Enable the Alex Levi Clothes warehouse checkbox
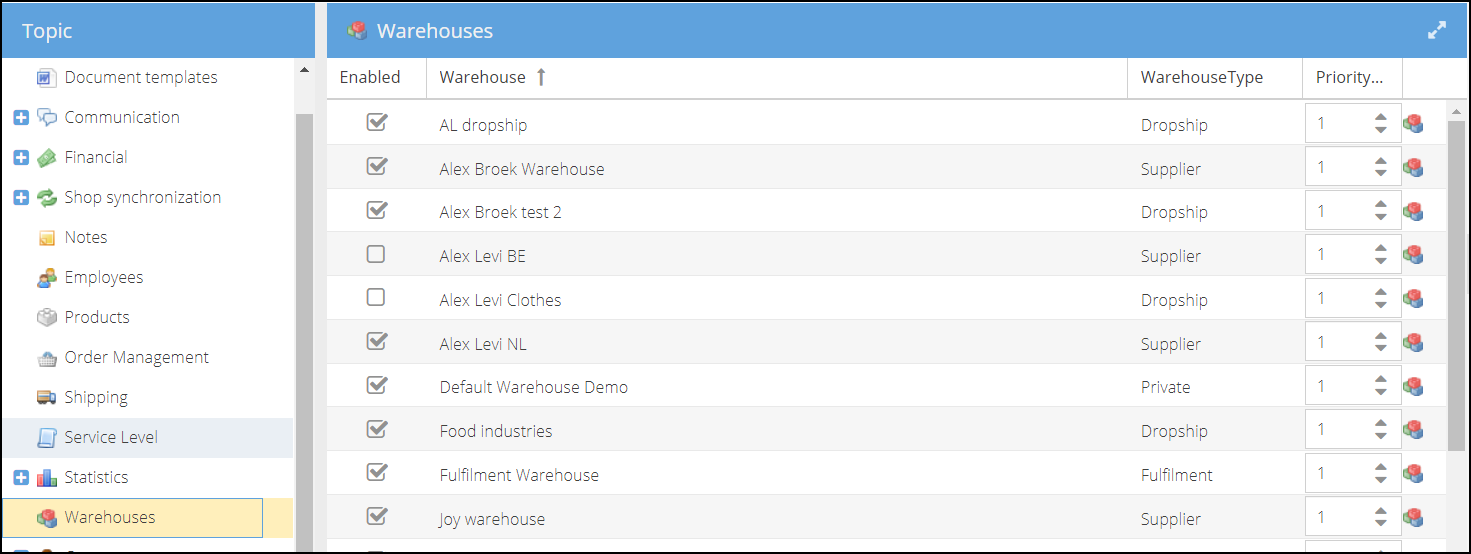 pyautogui.click(x=376, y=298)
